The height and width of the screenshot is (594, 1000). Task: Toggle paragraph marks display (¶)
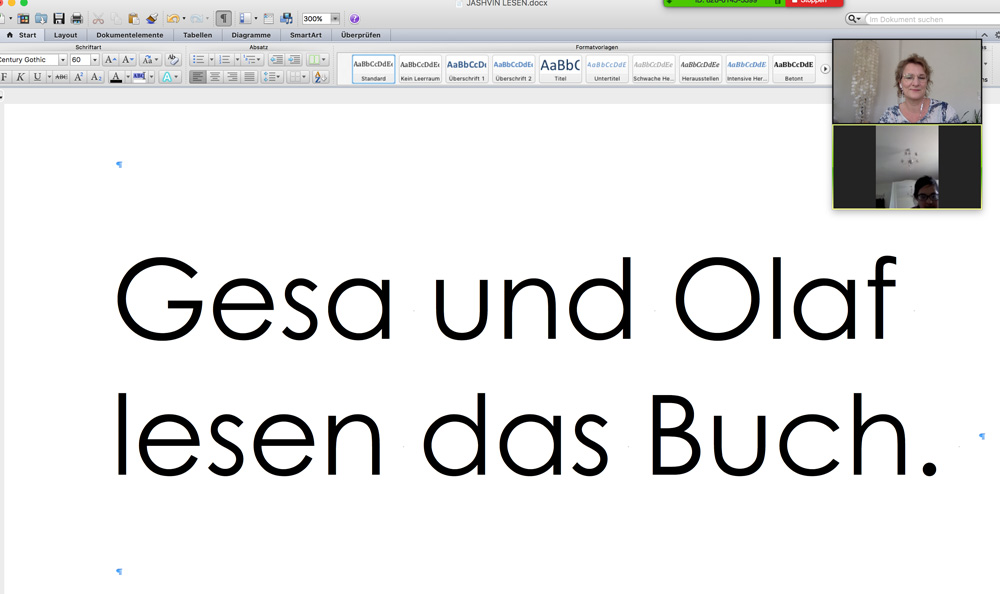223,19
